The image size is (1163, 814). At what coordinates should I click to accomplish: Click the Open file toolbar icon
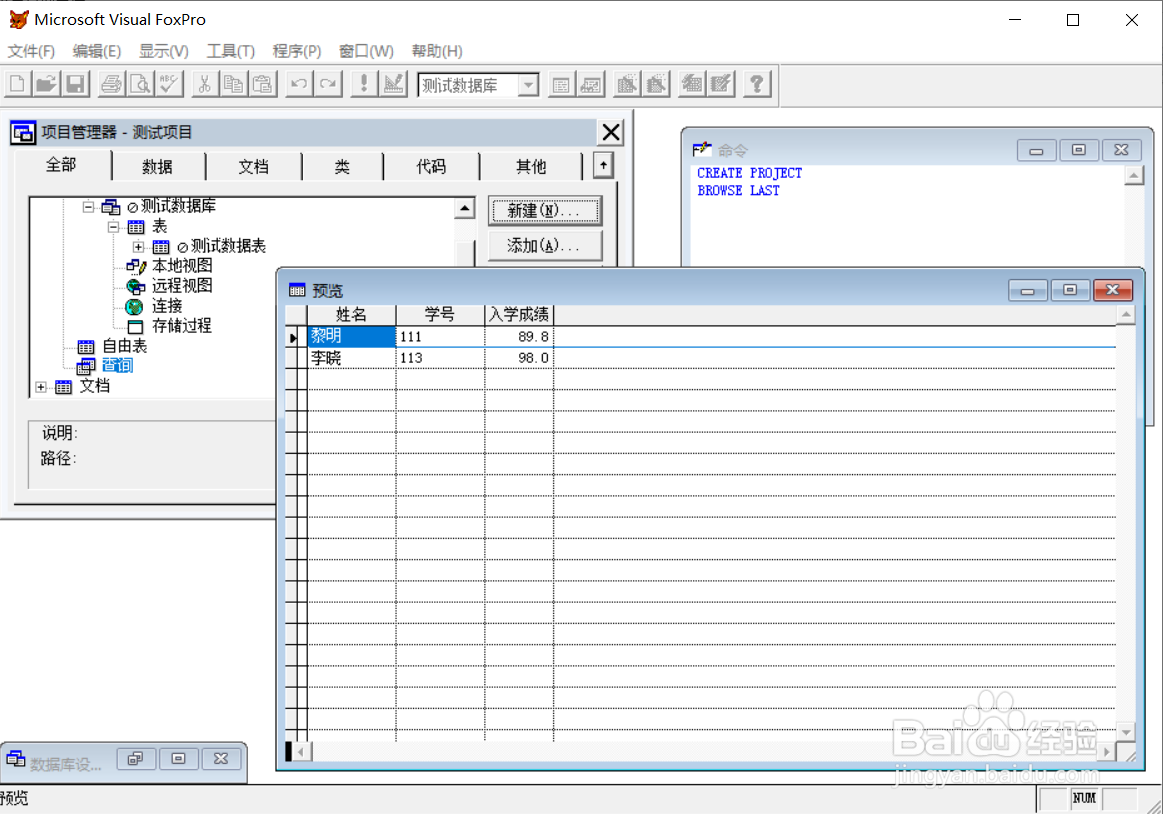[x=46, y=85]
